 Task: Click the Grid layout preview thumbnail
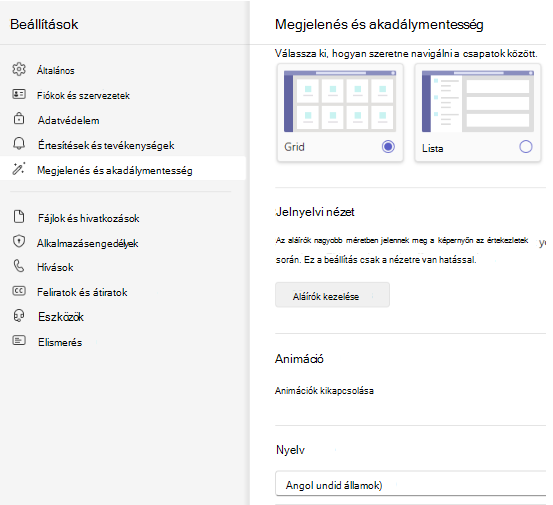click(340, 101)
